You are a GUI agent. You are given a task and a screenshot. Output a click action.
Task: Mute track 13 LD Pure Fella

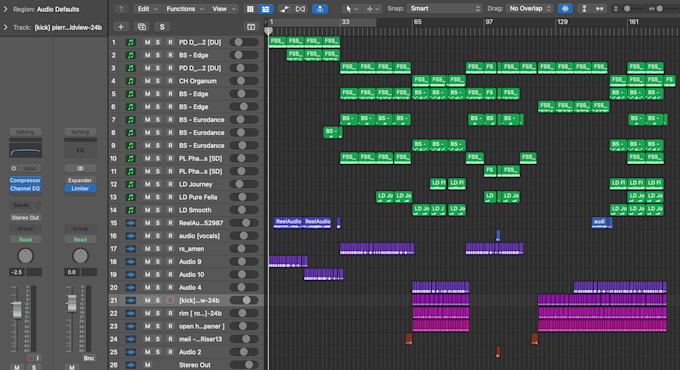(147, 197)
